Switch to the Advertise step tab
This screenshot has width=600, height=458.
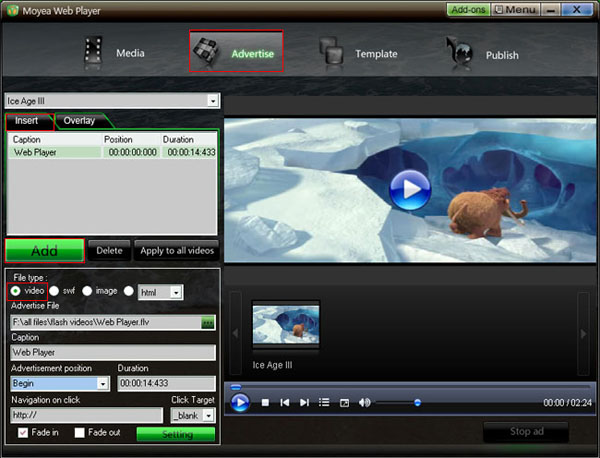click(236, 51)
